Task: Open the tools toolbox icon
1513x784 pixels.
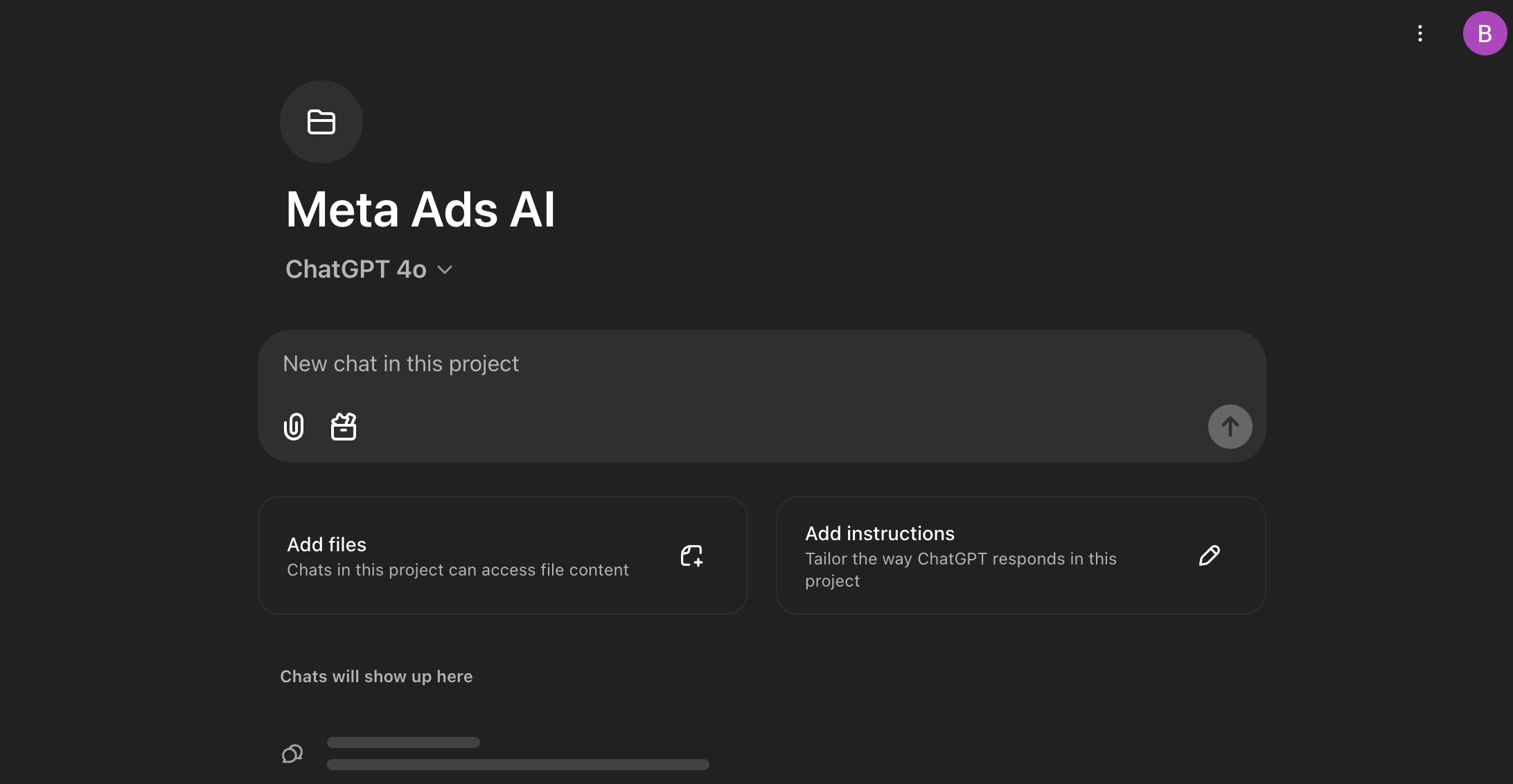Action: pos(344,427)
